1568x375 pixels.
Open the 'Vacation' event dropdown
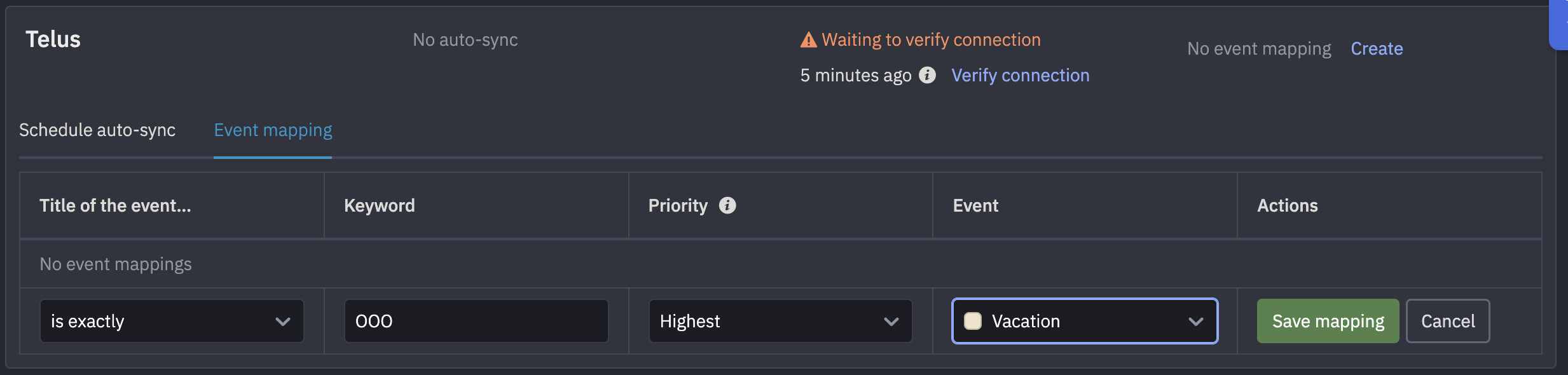tap(1083, 321)
